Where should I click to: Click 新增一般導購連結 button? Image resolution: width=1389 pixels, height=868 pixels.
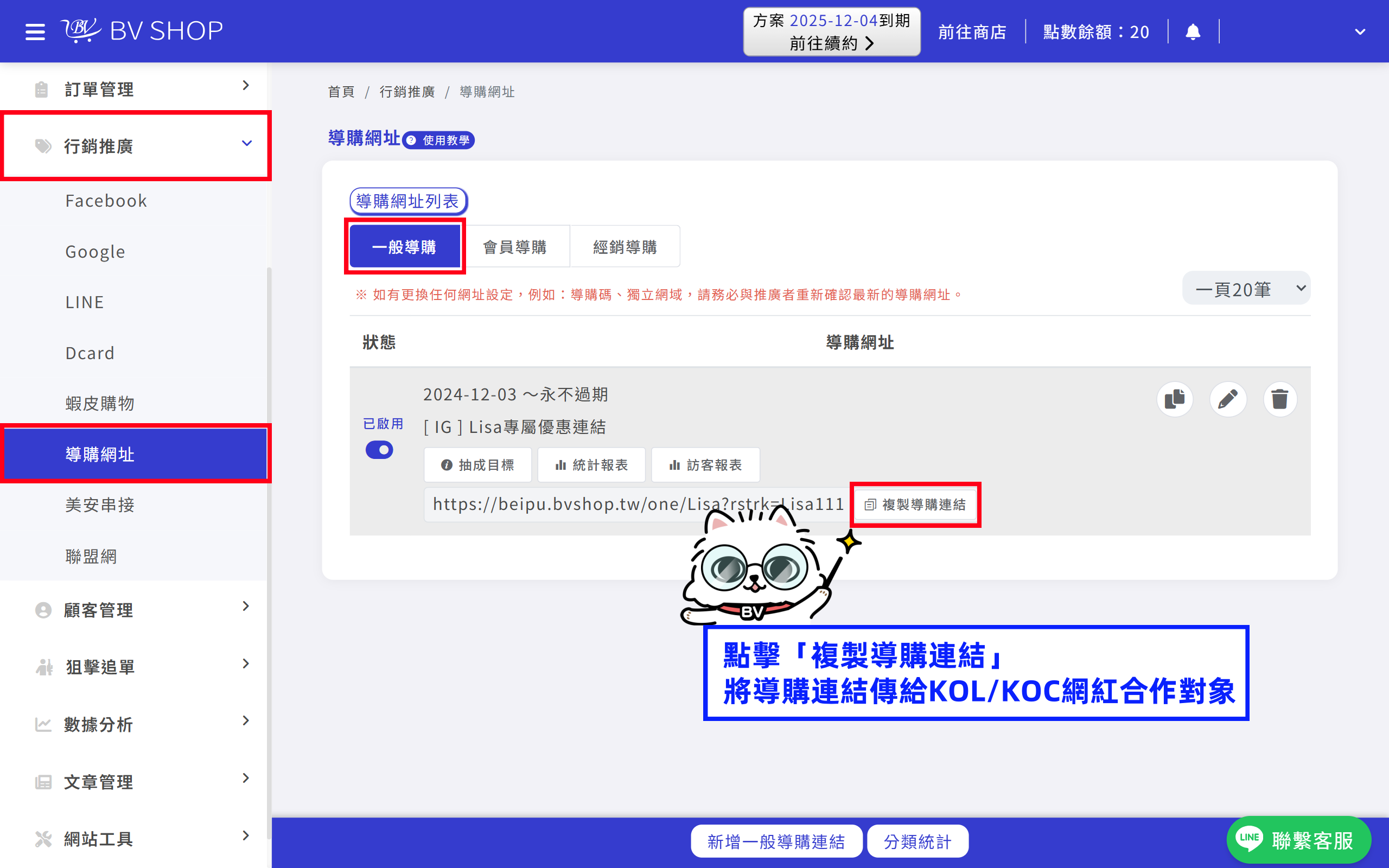click(776, 841)
